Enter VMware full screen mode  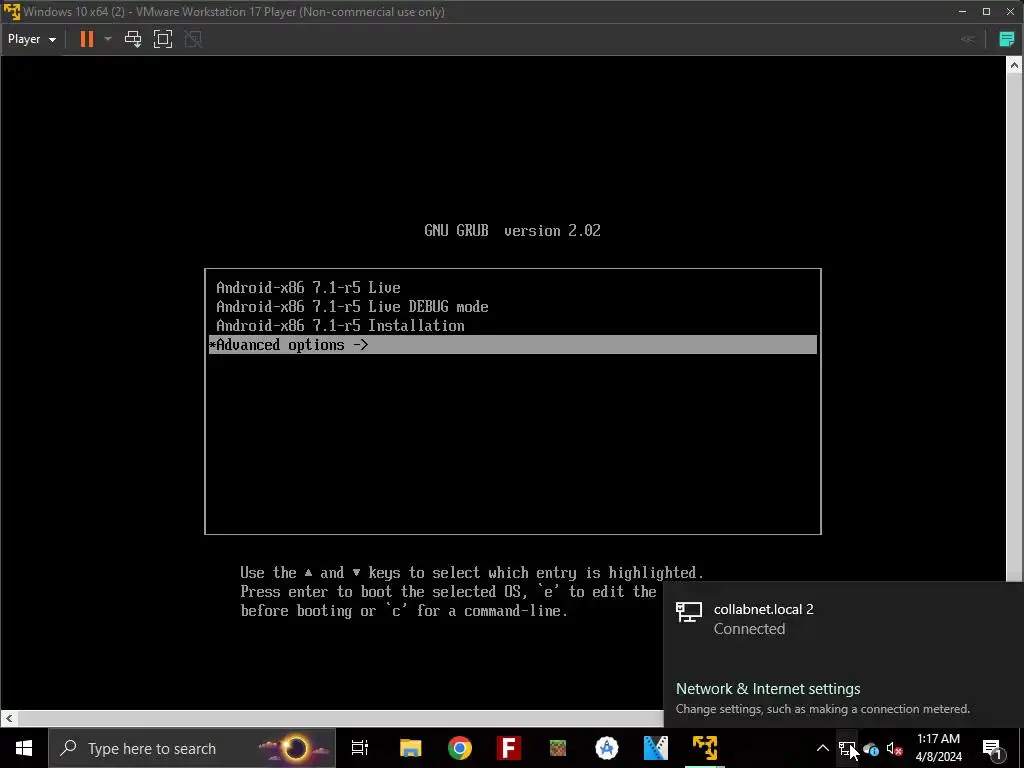[x=163, y=39]
